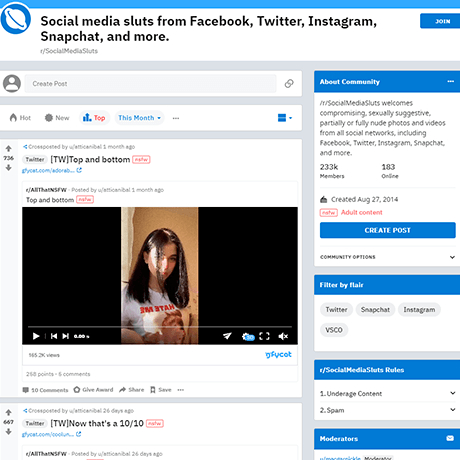Click the Create Post input field
This screenshot has height=460, width=460.
coord(151,84)
